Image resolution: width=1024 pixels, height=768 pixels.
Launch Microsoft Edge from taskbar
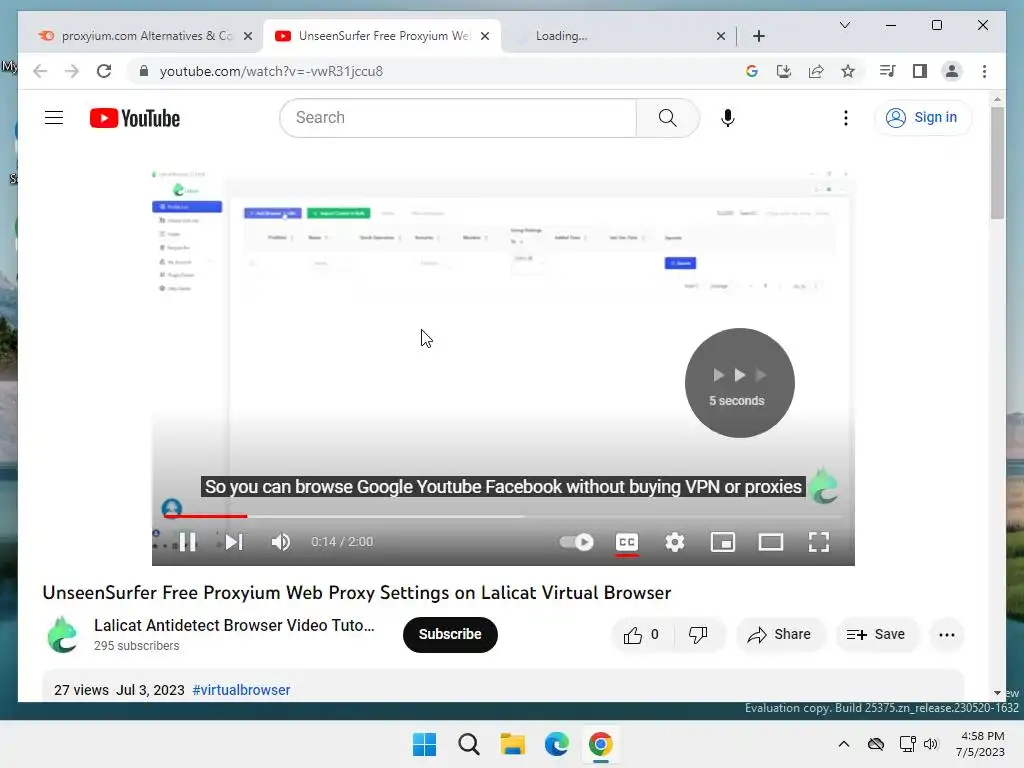point(556,744)
